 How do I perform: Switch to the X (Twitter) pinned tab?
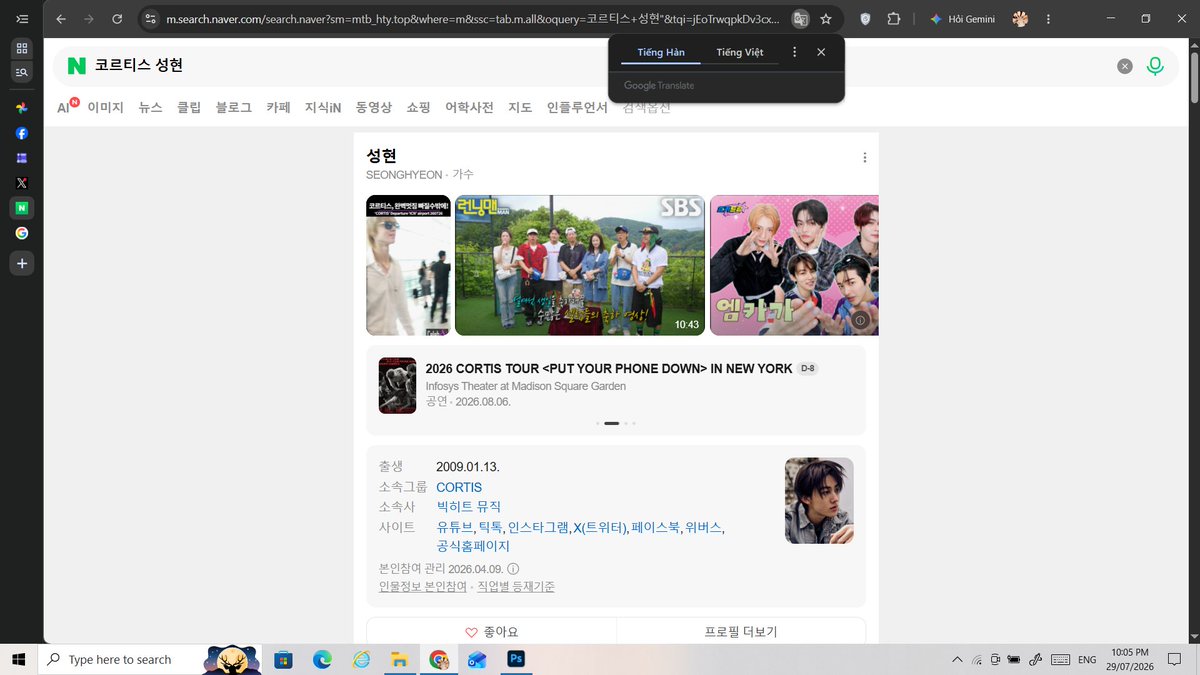pos(21,183)
